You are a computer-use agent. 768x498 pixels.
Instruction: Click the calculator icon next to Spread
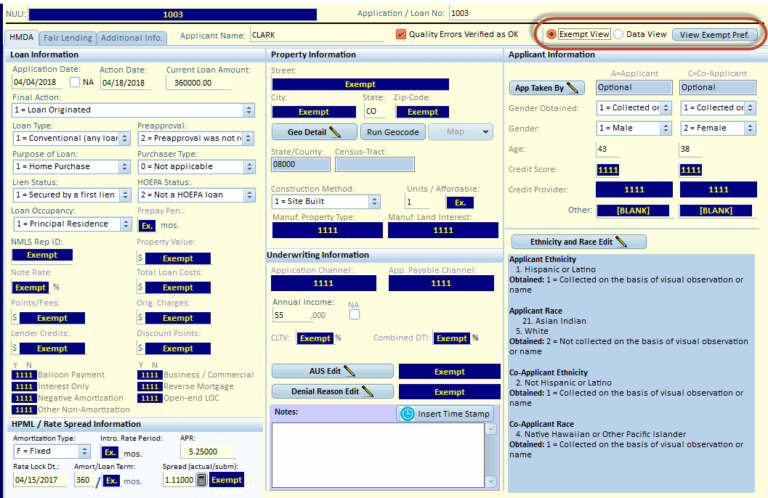click(x=200, y=480)
